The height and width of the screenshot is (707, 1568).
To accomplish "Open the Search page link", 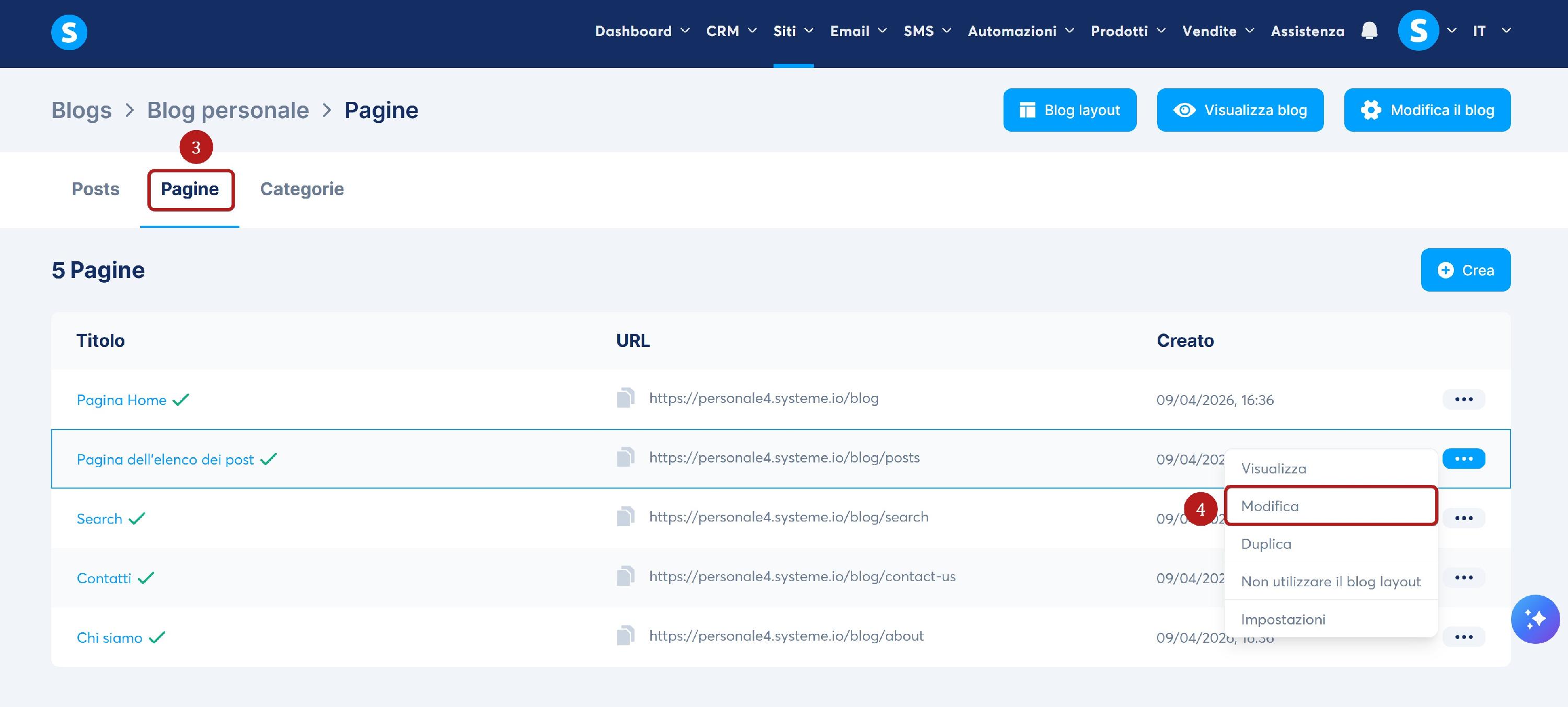I will pyautogui.click(x=99, y=519).
